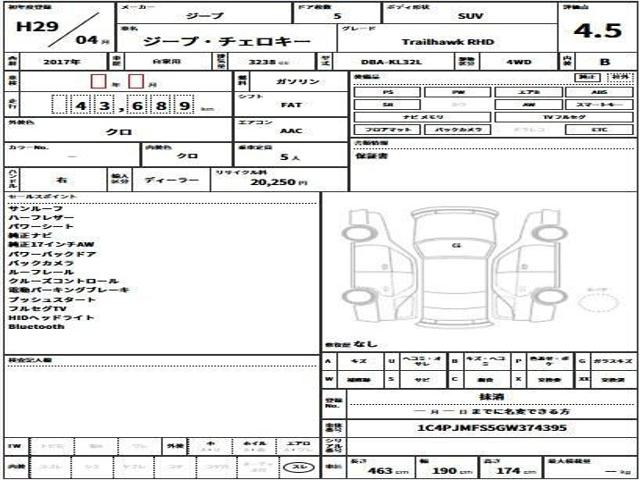Image resolution: width=640 pixels, height=480 pixels.
Task: Click the fuel type ガソリン
Action: [x=298, y=81]
